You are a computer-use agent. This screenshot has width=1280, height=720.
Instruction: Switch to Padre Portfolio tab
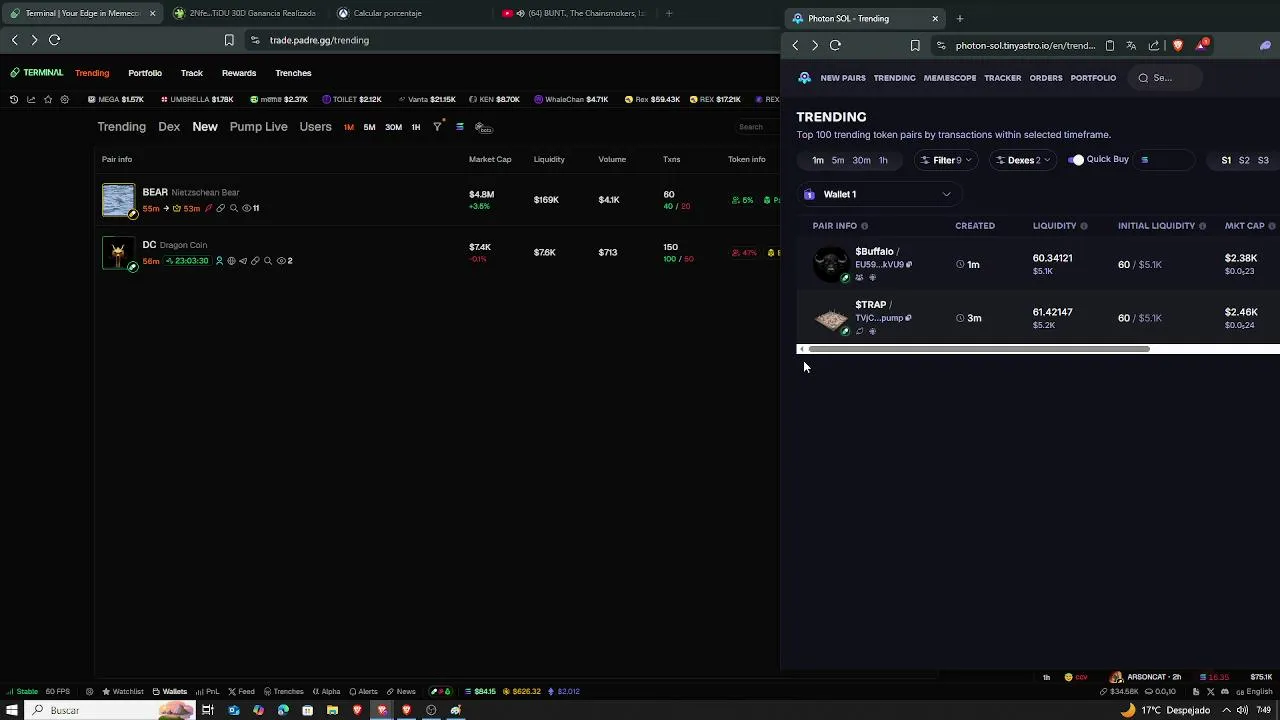tap(145, 73)
